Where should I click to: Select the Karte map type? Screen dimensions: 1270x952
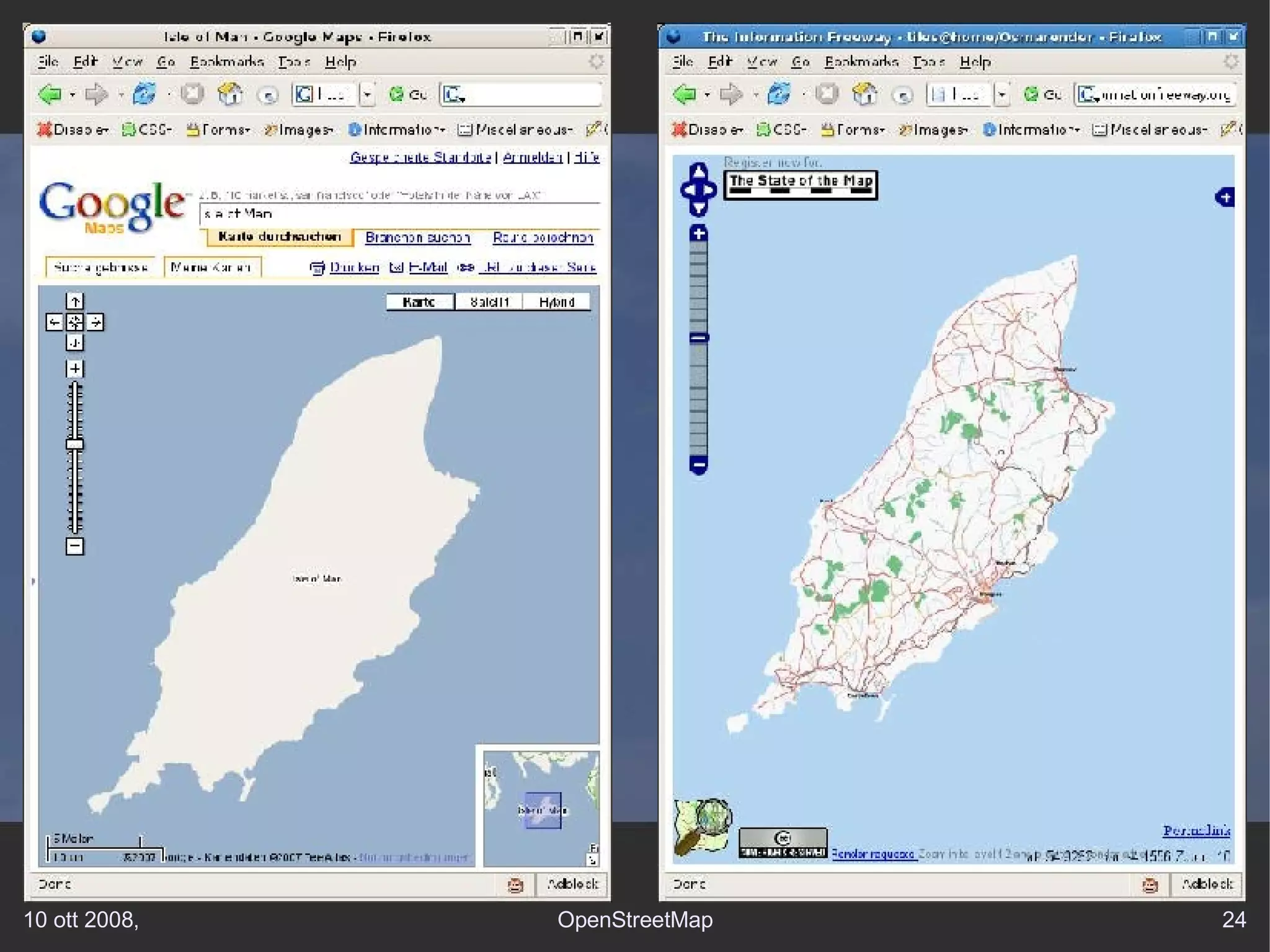[x=419, y=302]
